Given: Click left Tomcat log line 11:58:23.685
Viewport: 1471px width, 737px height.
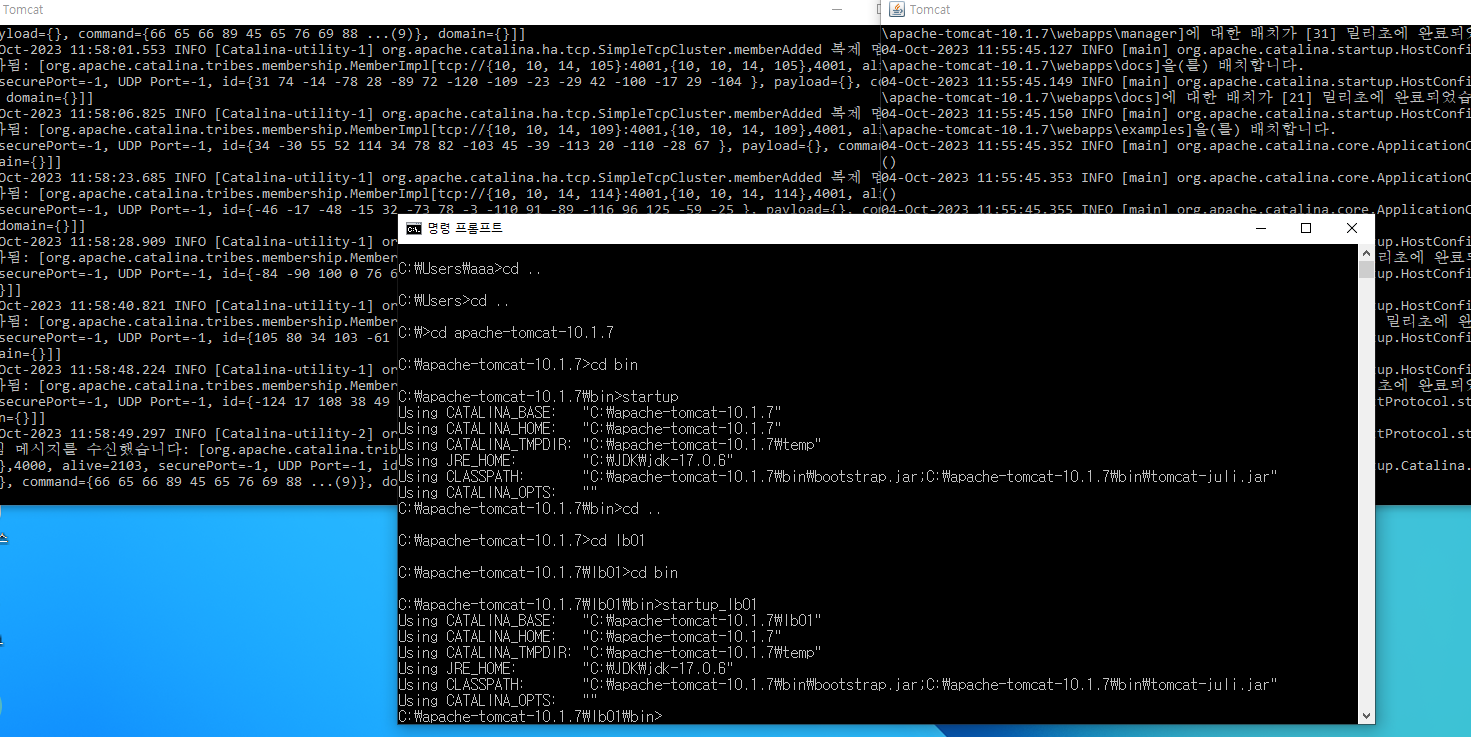Looking at the screenshot, I should 439,177.
